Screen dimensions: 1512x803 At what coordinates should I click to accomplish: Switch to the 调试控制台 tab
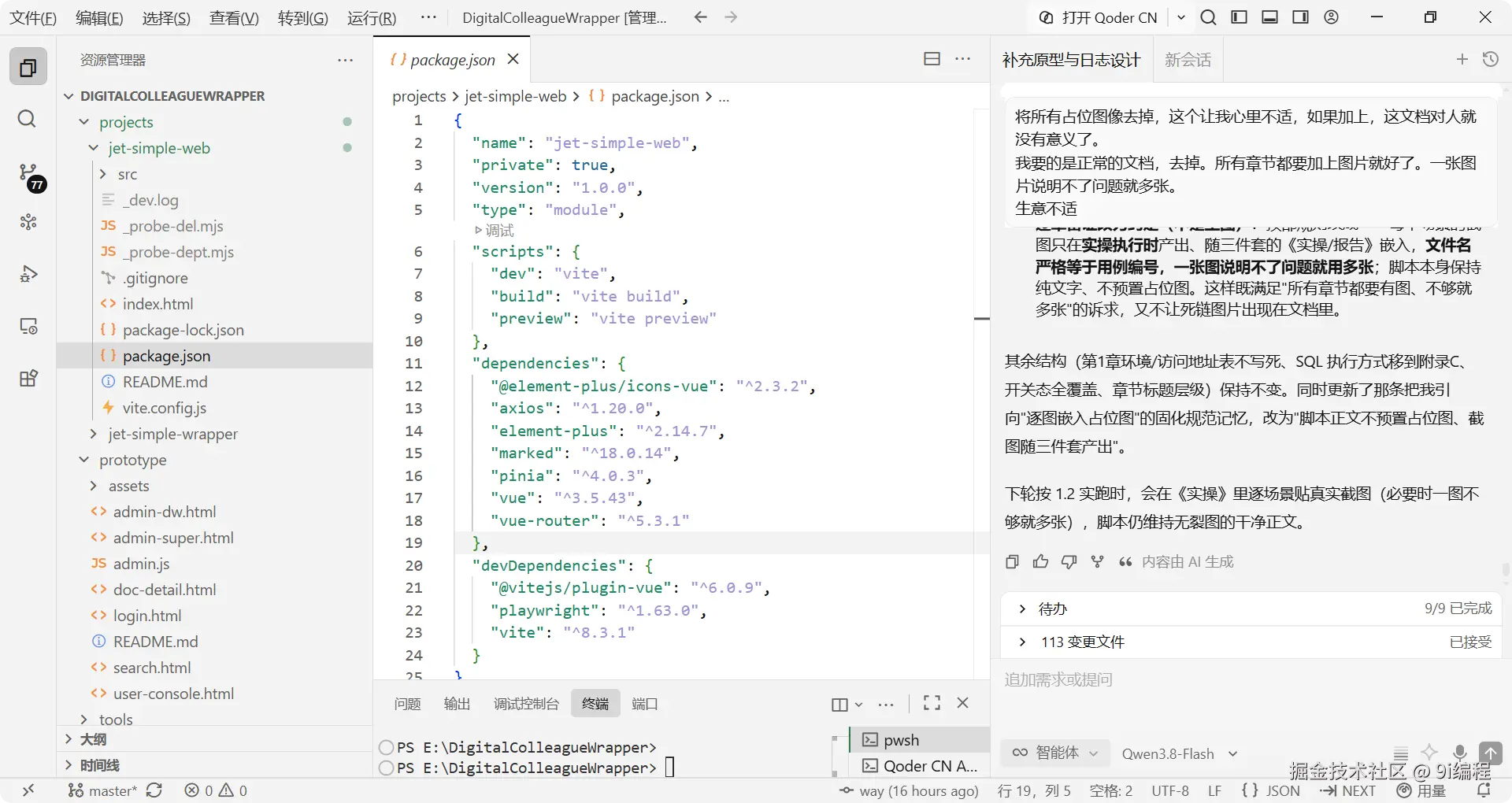(526, 703)
